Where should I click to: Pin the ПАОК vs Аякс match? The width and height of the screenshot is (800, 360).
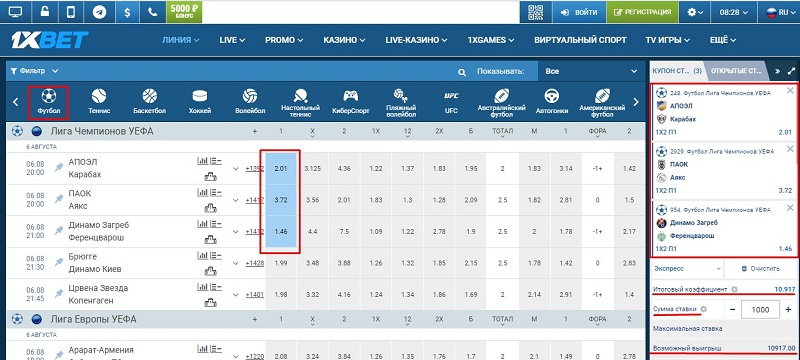[59, 199]
